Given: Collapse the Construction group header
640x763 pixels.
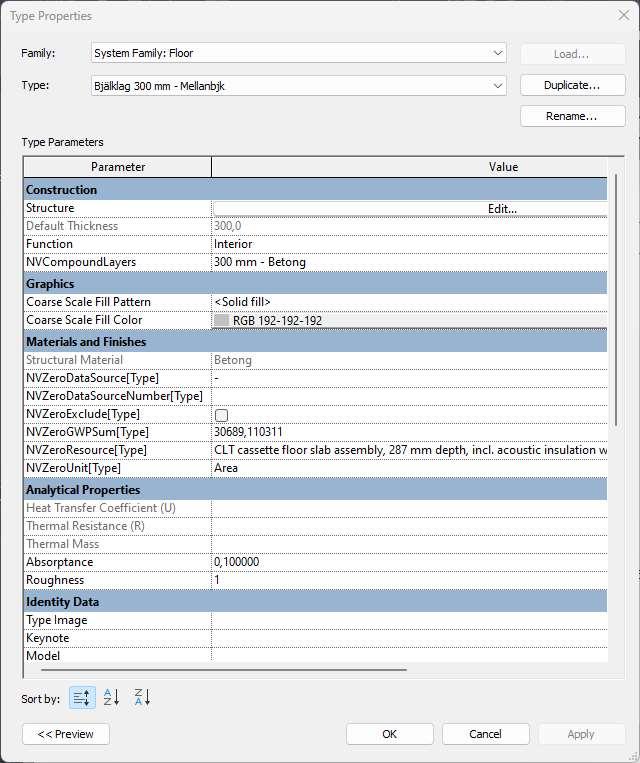Looking at the screenshot, I should 315,189.
